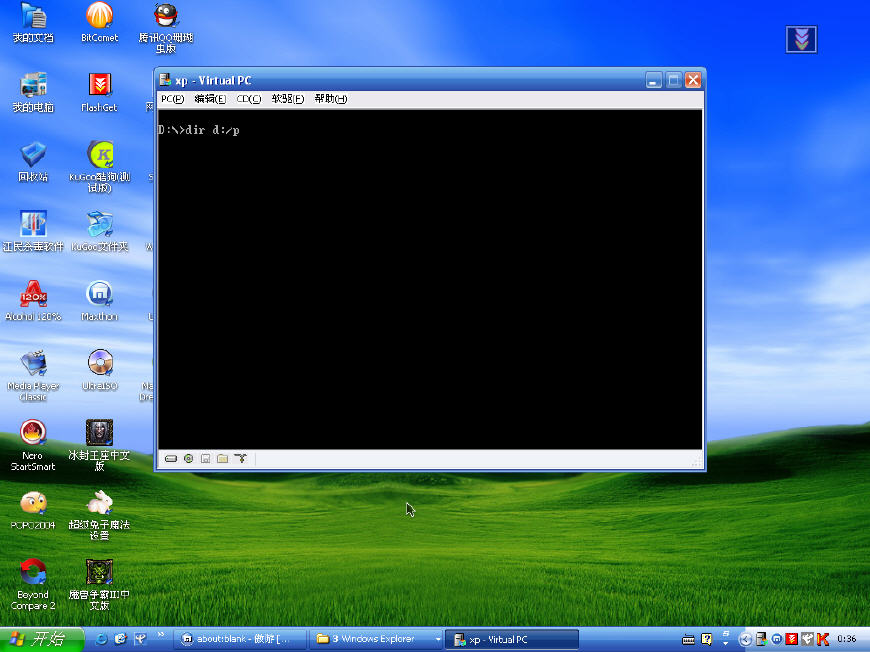Close the xp - Virtual PC window
This screenshot has width=870, height=652.
[693, 80]
